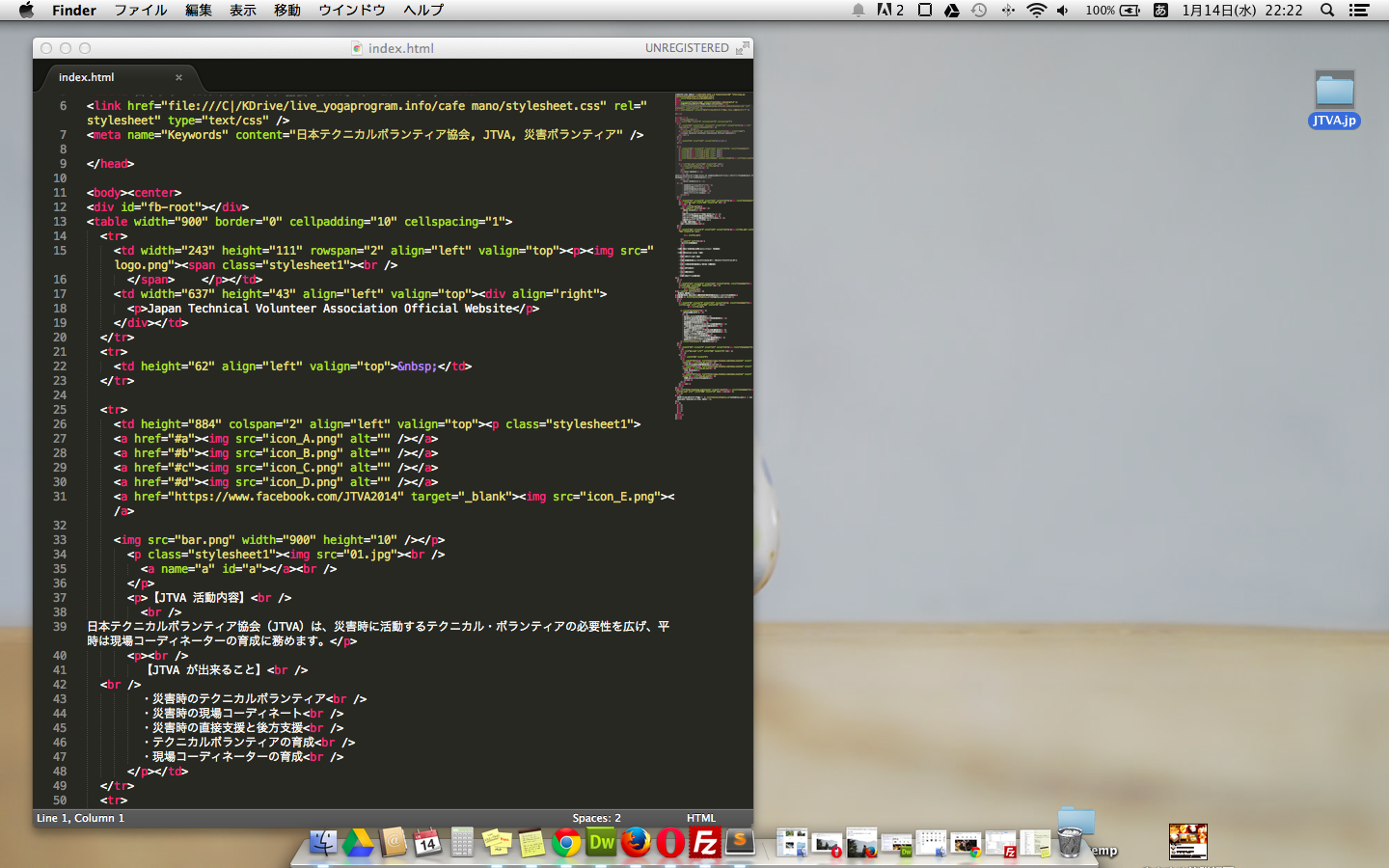This screenshot has height=868, width=1389.
Task: Open the ファイル menu
Action: coord(141,10)
